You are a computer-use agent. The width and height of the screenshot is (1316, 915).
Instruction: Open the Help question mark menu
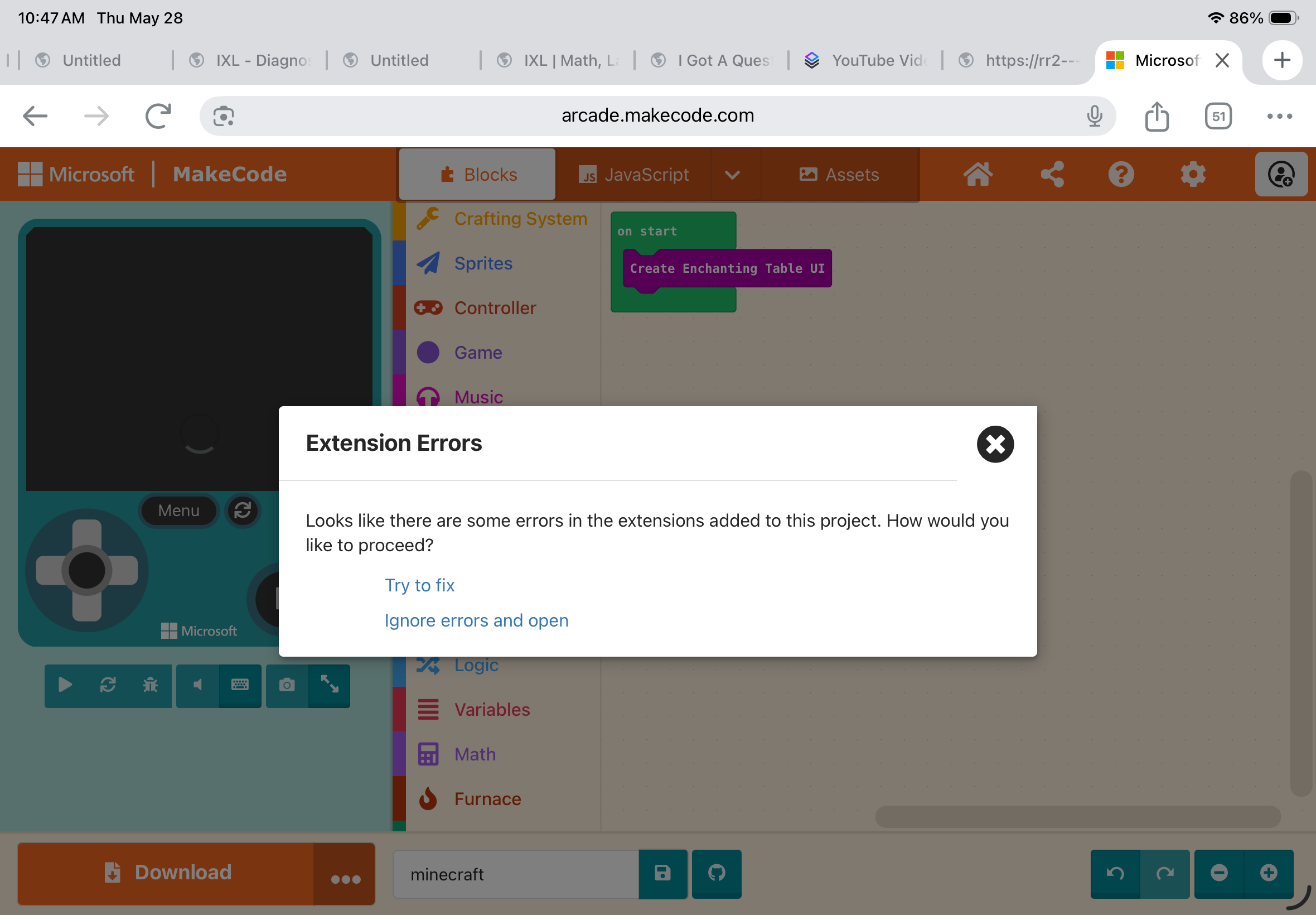(x=1121, y=174)
